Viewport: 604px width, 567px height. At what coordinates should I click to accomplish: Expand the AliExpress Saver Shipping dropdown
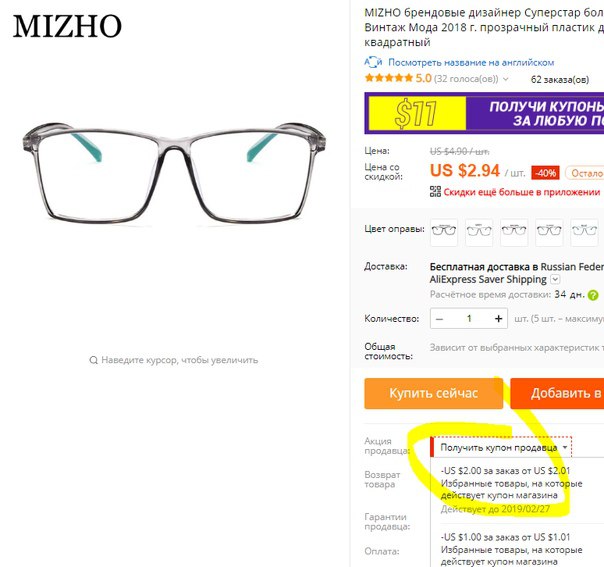coord(555,279)
